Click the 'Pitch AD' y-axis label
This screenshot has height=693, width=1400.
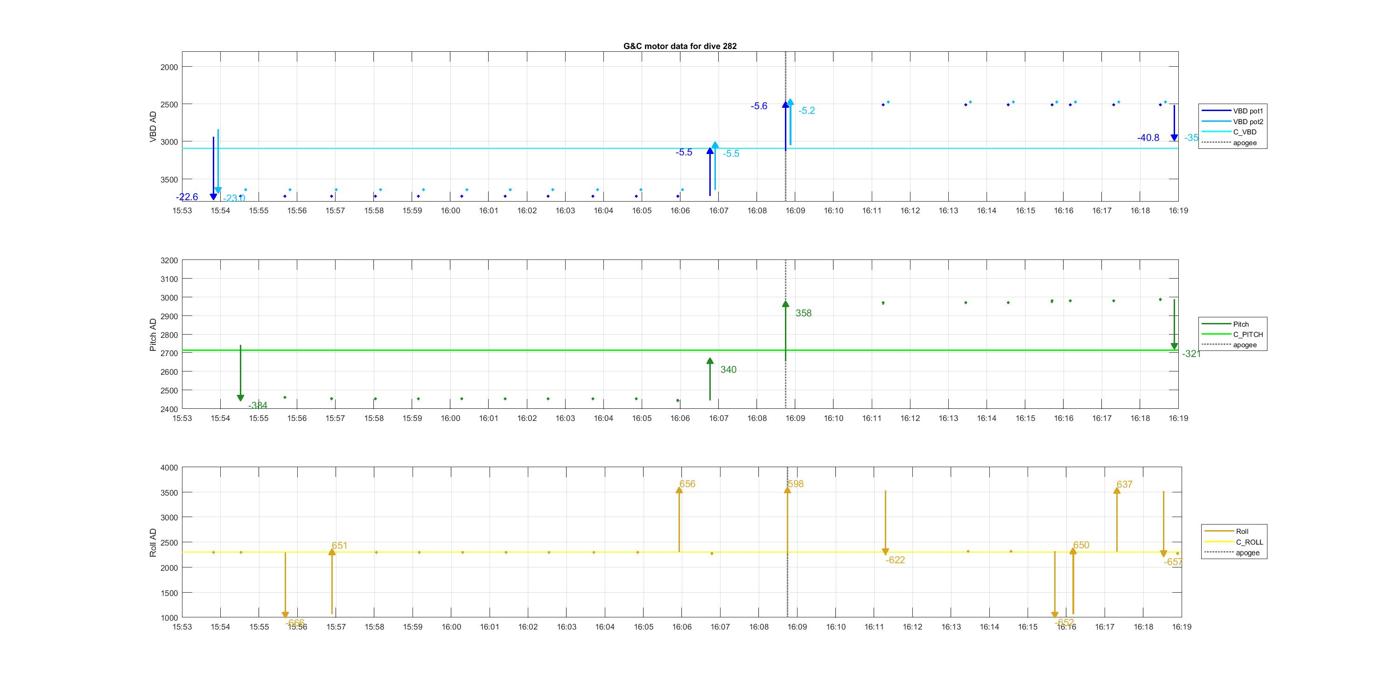click(x=154, y=335)
